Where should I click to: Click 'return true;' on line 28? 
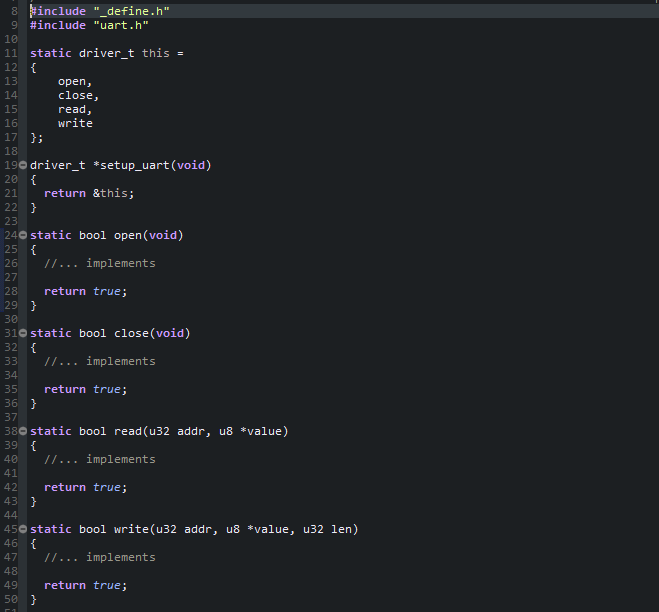(x=85, y=291)
